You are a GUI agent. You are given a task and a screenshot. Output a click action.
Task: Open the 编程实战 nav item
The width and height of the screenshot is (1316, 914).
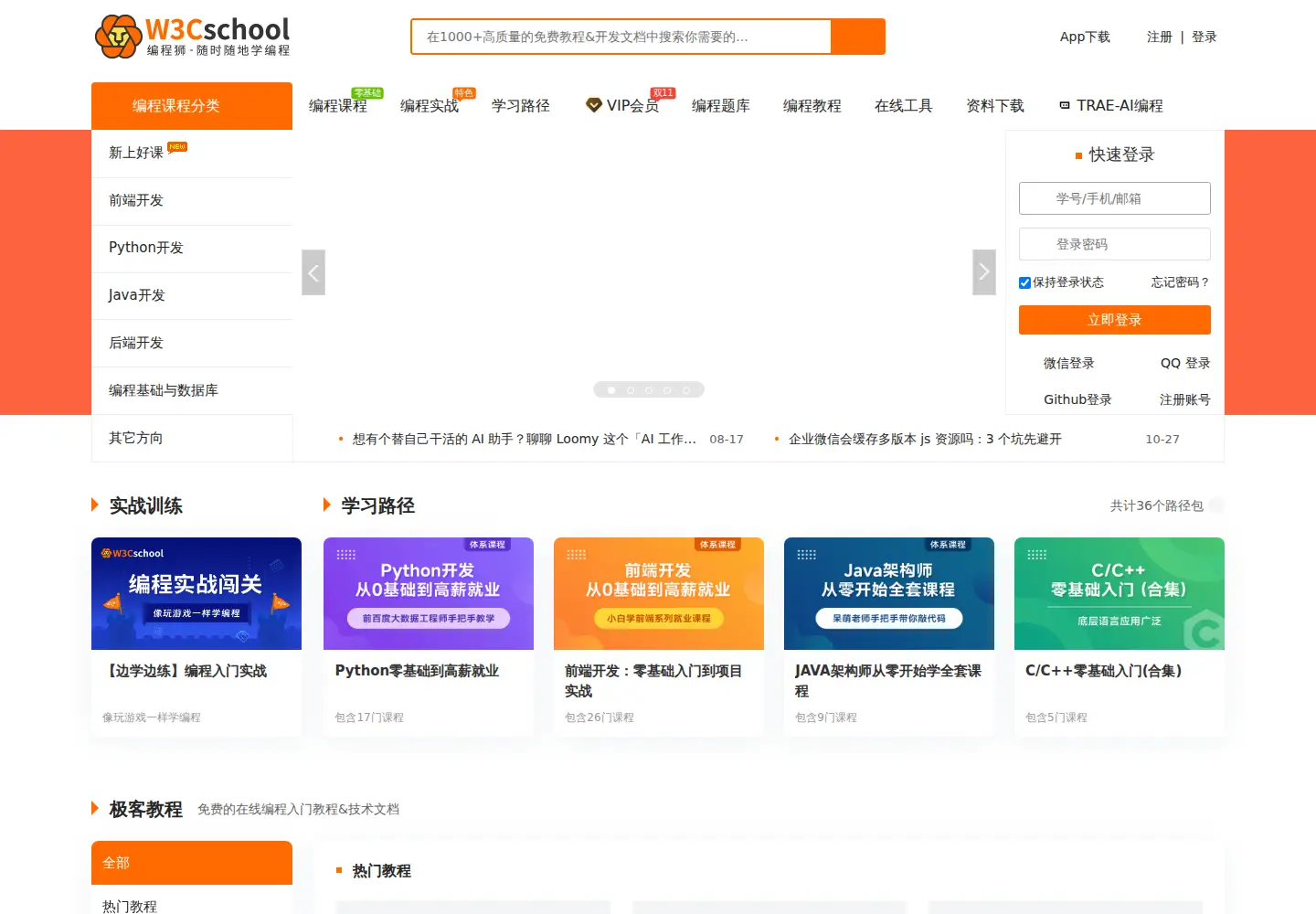point(430,106)
